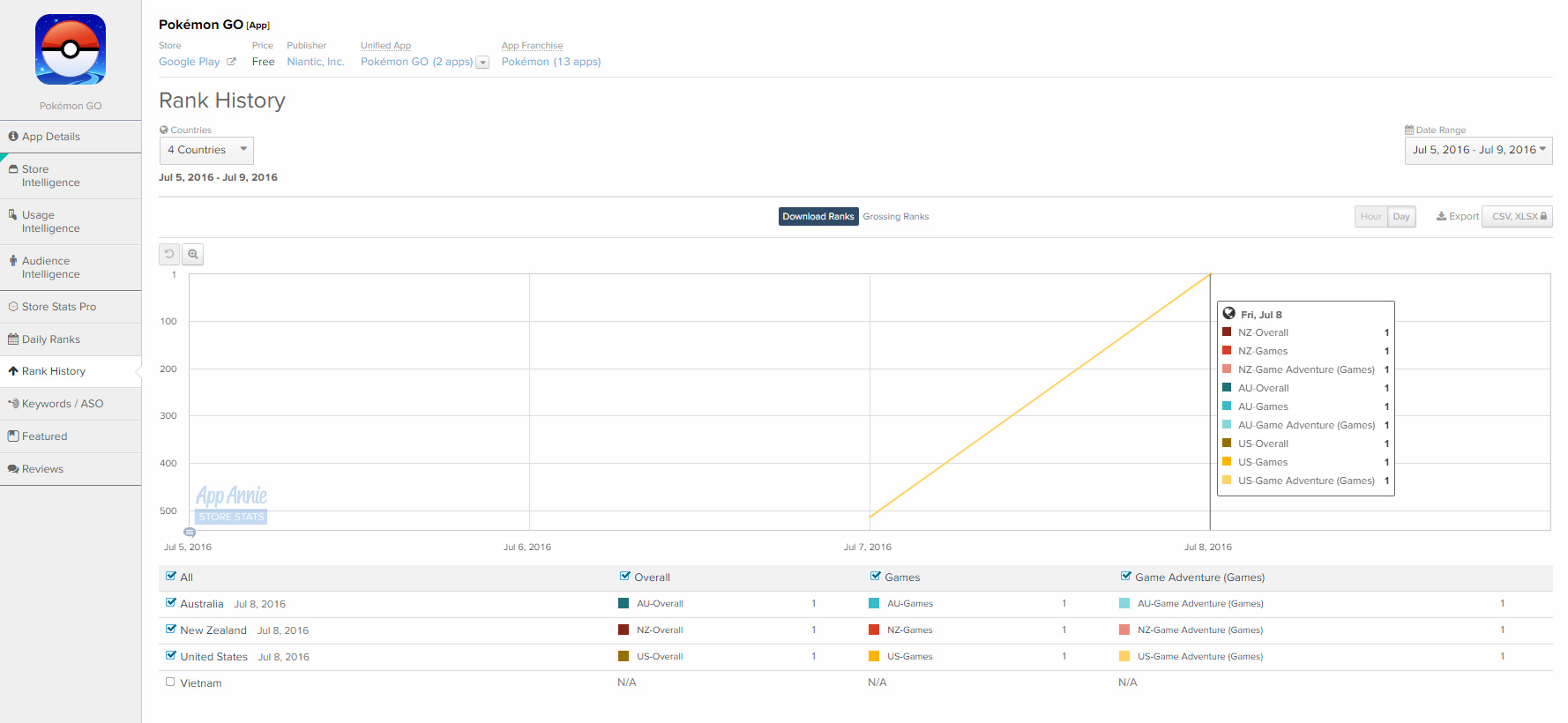This screenshot has height=723, width=1568.
Task: Click the Rank History arrow icon
Action: [13, 371]
